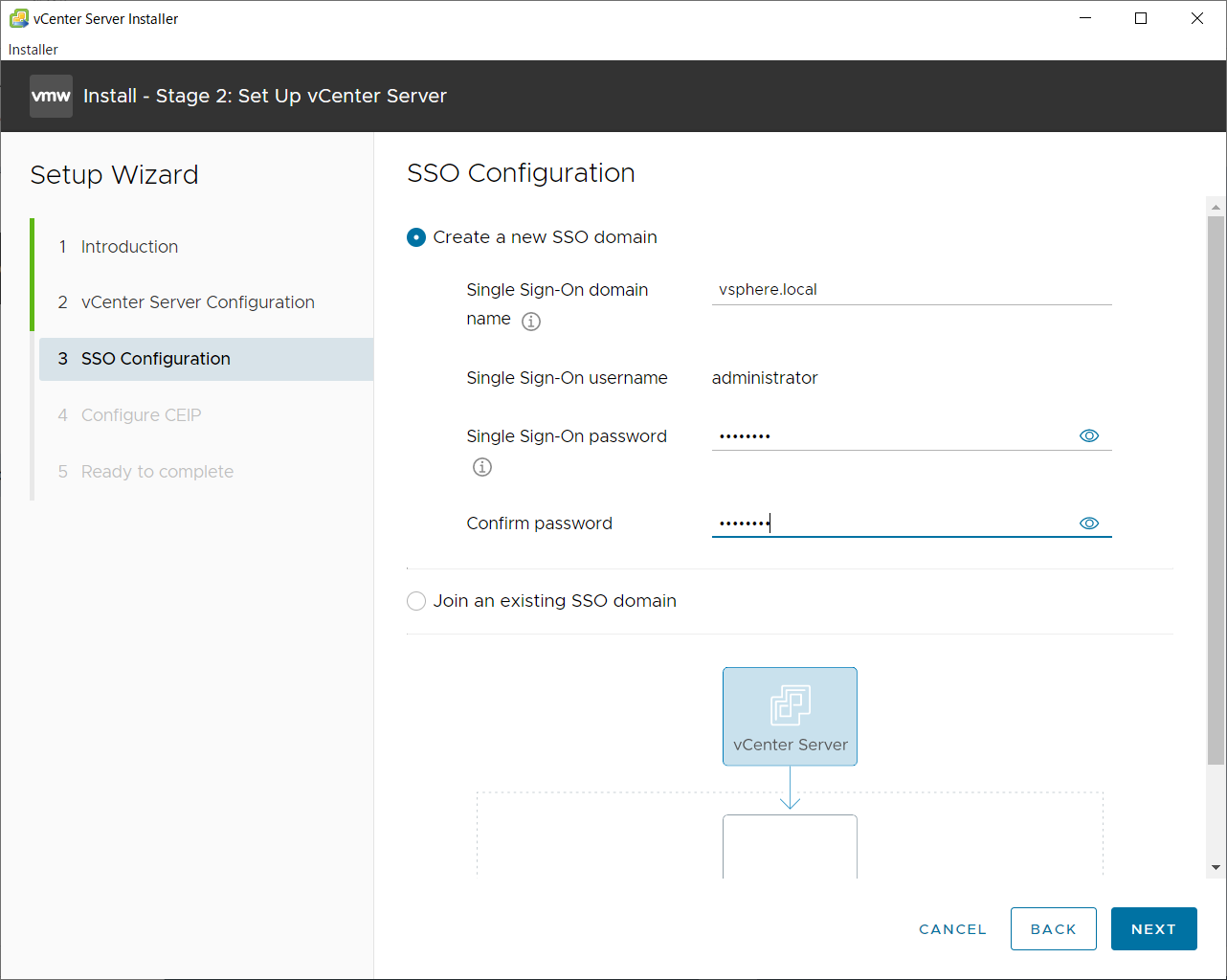Minimize the installer window

[x=1085, y=18]
